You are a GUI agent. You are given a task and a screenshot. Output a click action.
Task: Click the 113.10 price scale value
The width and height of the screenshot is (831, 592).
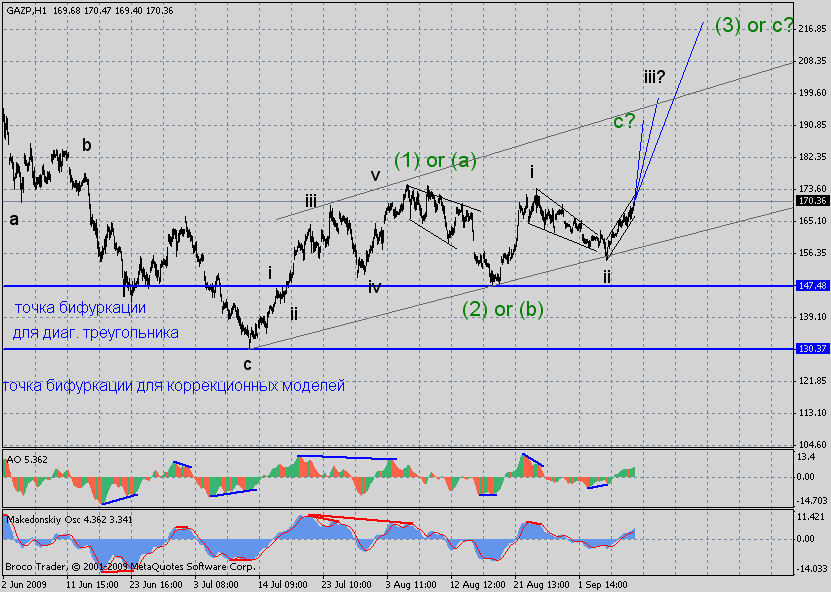(812, 413)
